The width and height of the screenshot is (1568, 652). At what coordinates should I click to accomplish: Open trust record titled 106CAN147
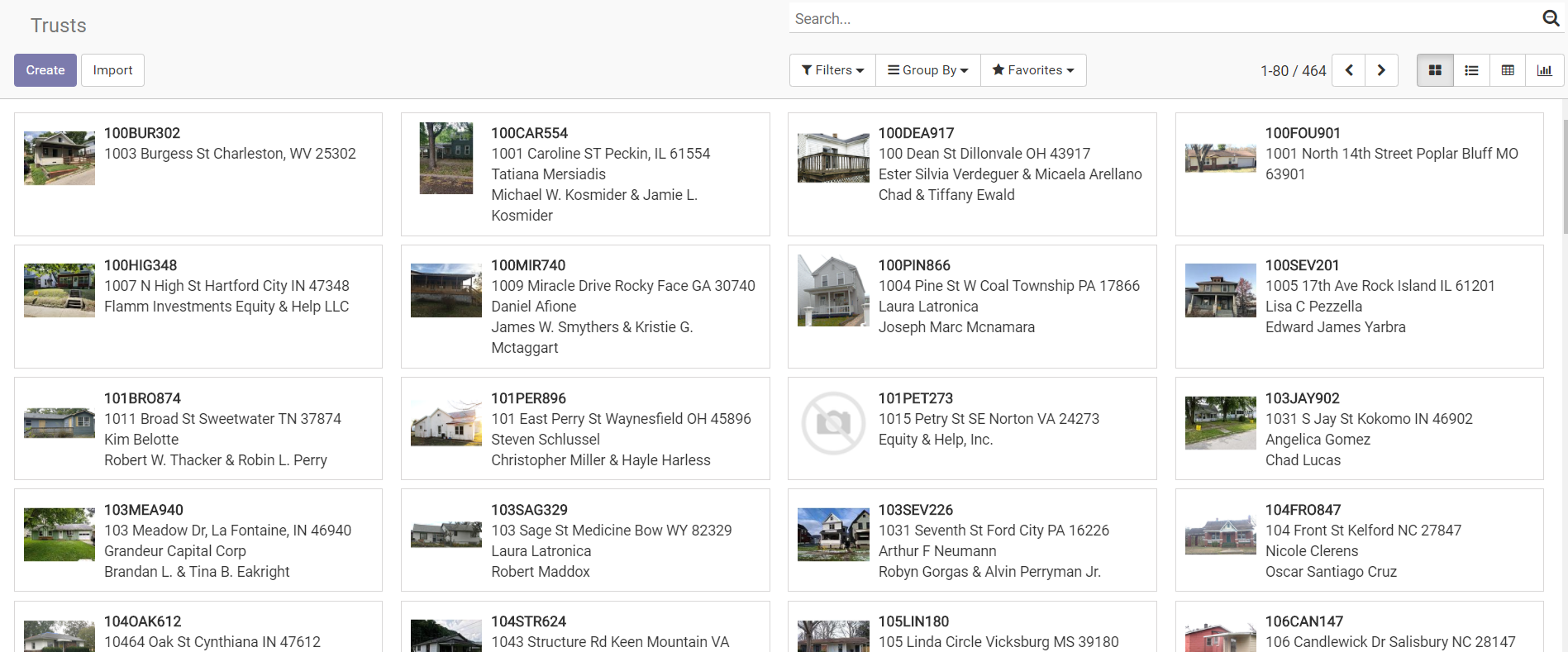coord(1304,621)
